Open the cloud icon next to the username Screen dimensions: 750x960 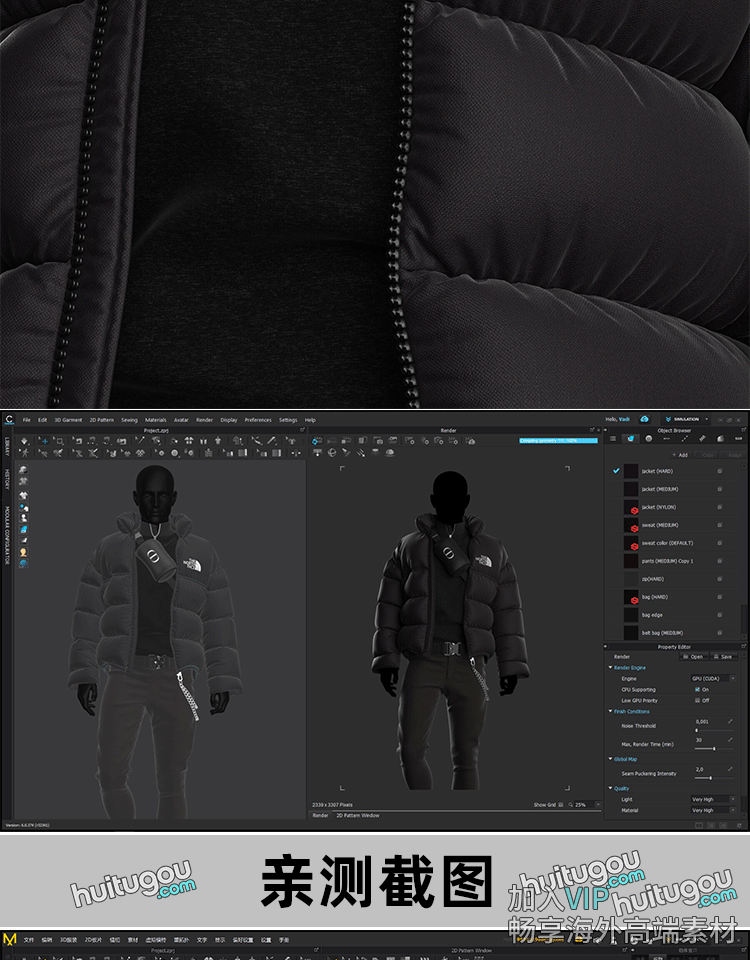tap(645, 419)
